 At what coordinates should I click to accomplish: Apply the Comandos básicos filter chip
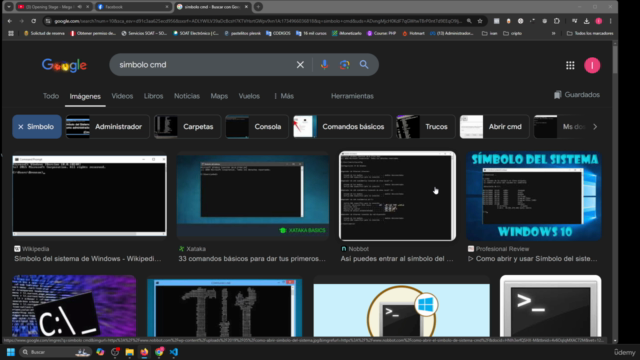(x=342, y=127)
